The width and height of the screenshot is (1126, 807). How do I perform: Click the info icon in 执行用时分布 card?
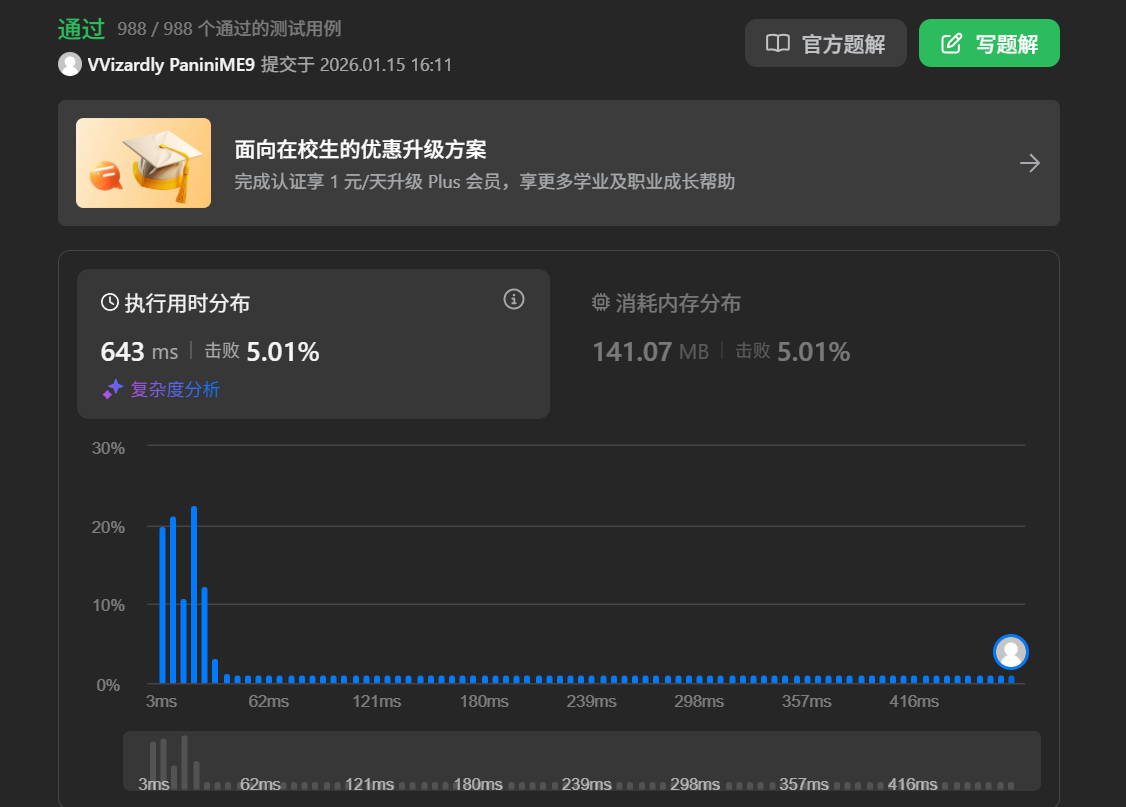513,299
